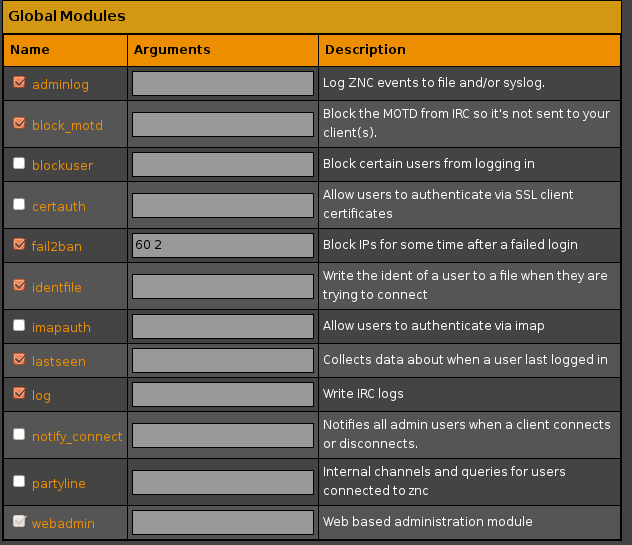Tick the notify_connect checkbox
Image resolution: width=632 pixels, height=545 pixels.
click(x=19, y=434)
